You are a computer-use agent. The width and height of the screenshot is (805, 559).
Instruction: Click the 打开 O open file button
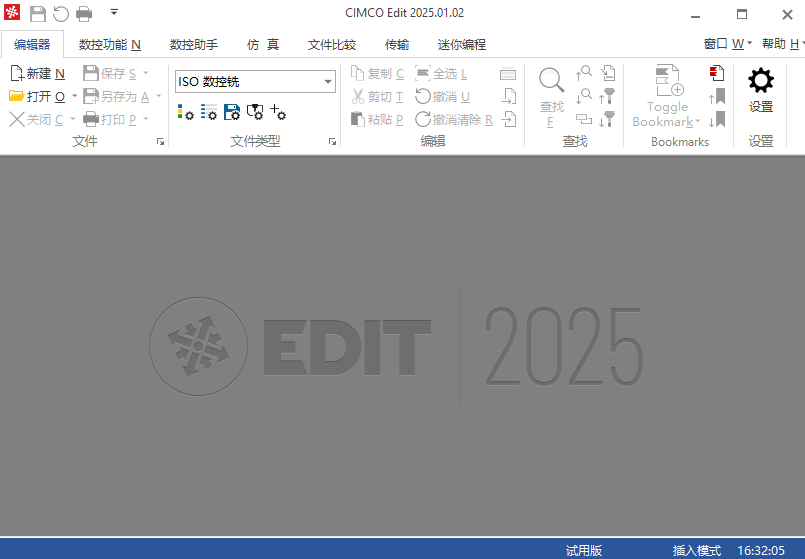[x=37, y=97]
